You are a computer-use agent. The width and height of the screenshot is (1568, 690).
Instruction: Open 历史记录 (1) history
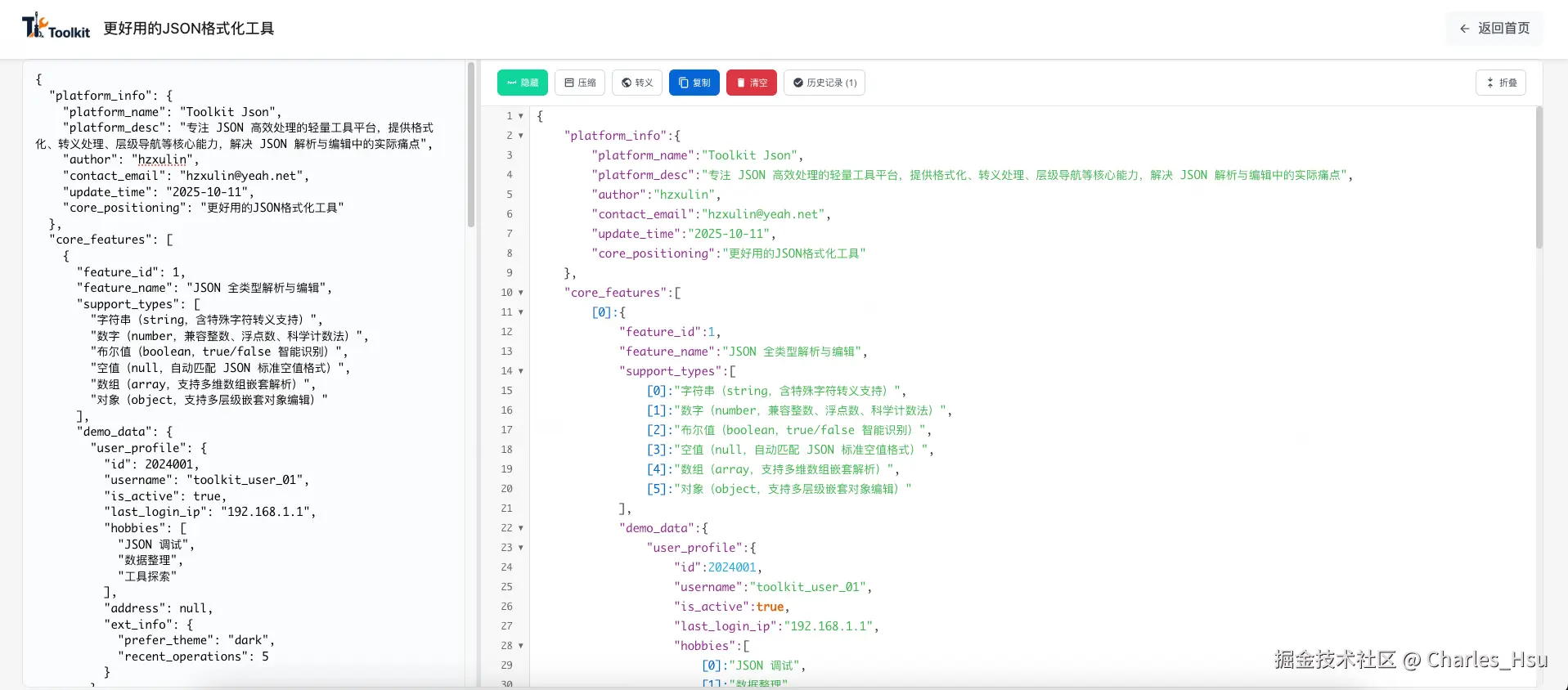click(824, 83)
